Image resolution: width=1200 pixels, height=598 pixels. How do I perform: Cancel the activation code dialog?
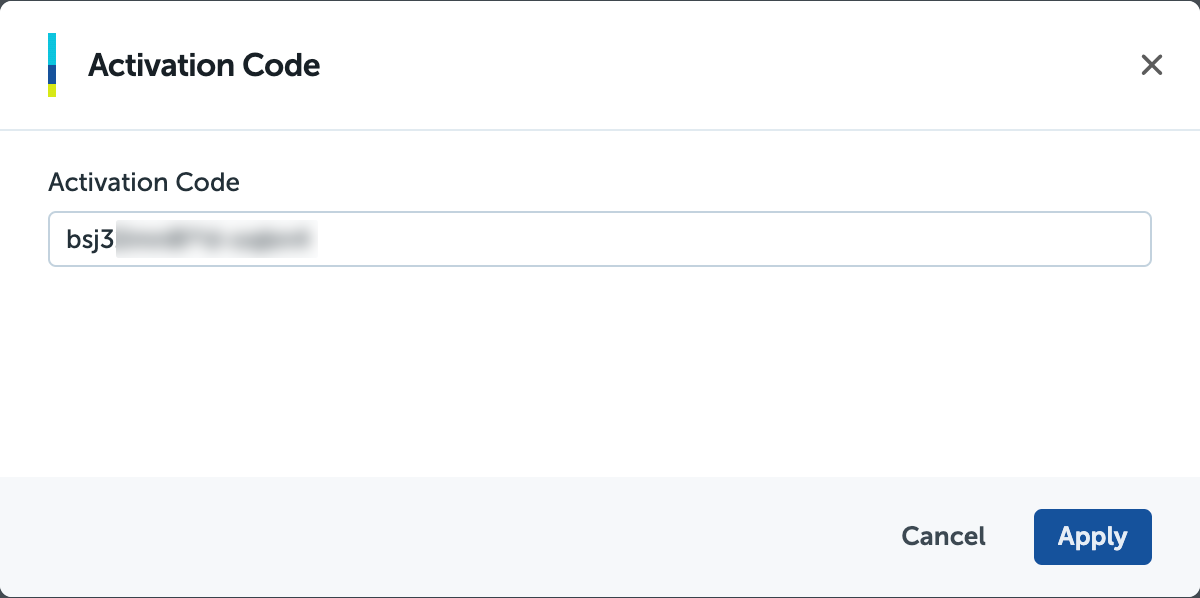[943, 537]
